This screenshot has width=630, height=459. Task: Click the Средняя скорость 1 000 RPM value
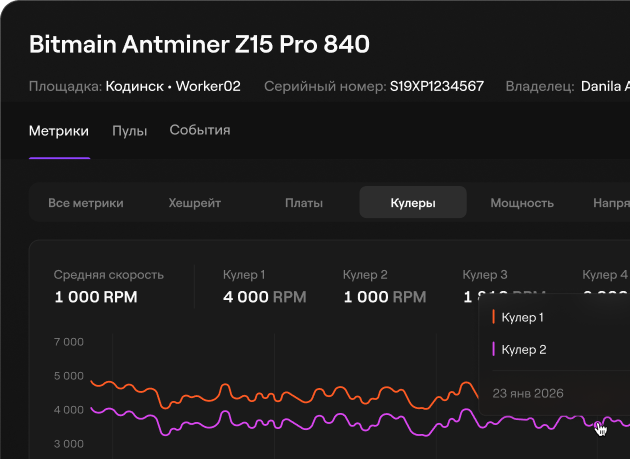click(x=96, y=297)
